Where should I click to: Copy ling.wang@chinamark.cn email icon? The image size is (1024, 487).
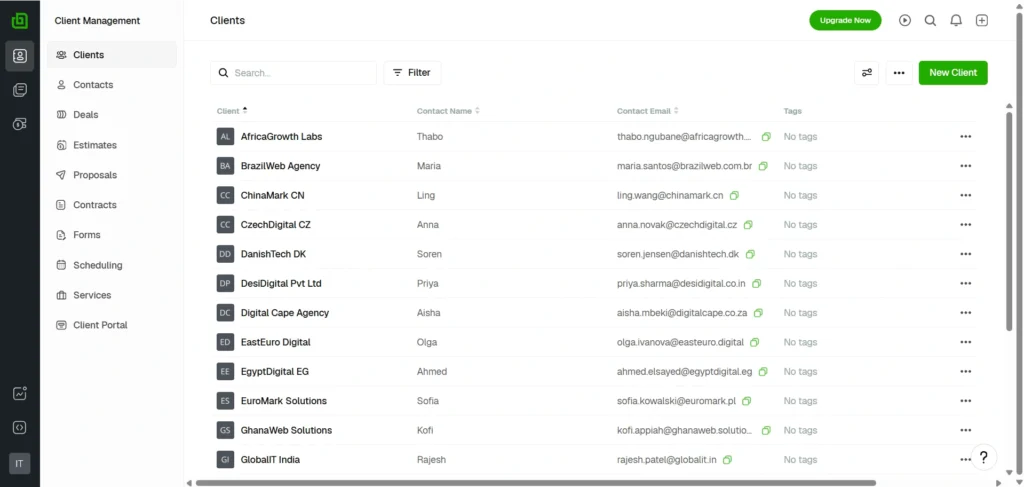(x=734, y=195)
